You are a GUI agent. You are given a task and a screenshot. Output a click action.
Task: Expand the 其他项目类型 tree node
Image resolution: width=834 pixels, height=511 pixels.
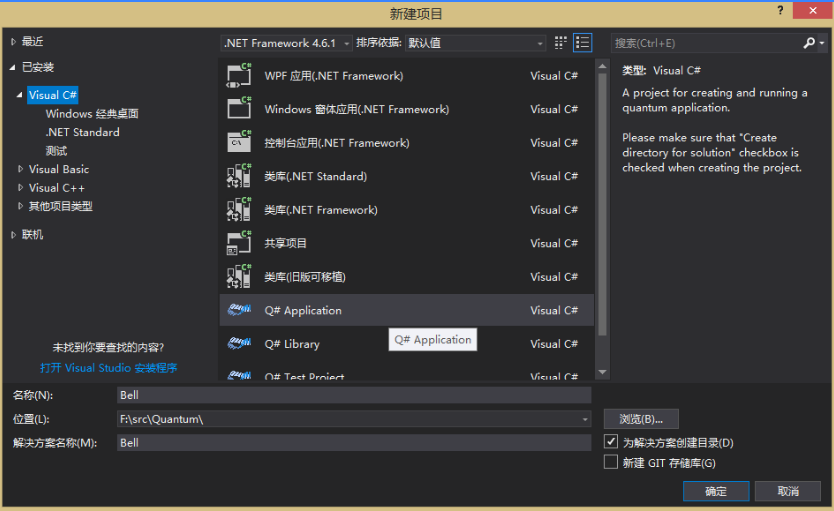click(20, 206)
